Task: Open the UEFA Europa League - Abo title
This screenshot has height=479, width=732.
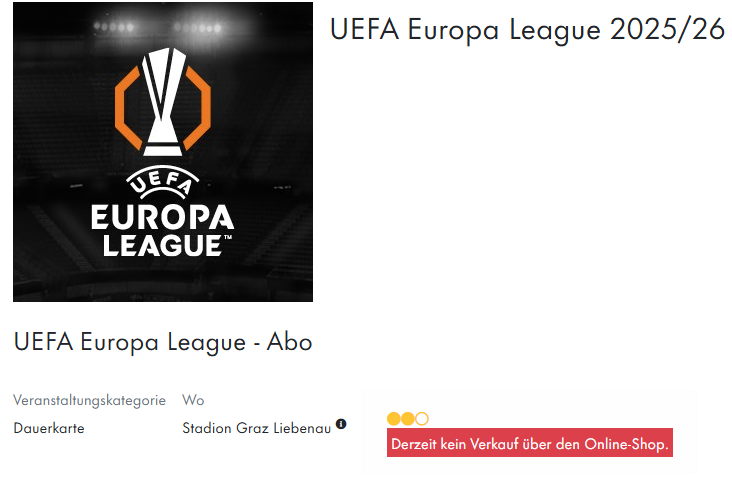Action: 163,342
